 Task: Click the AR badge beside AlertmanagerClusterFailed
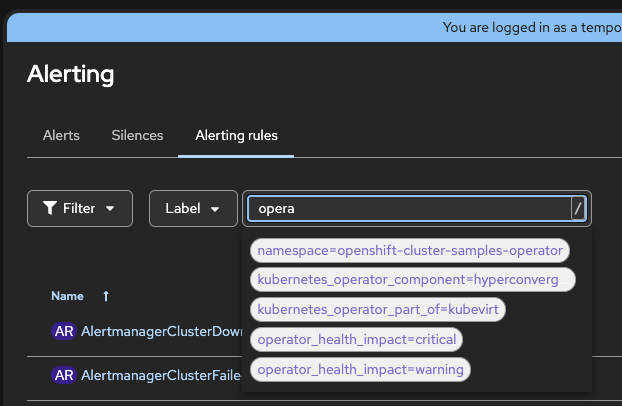pos(64,375)
